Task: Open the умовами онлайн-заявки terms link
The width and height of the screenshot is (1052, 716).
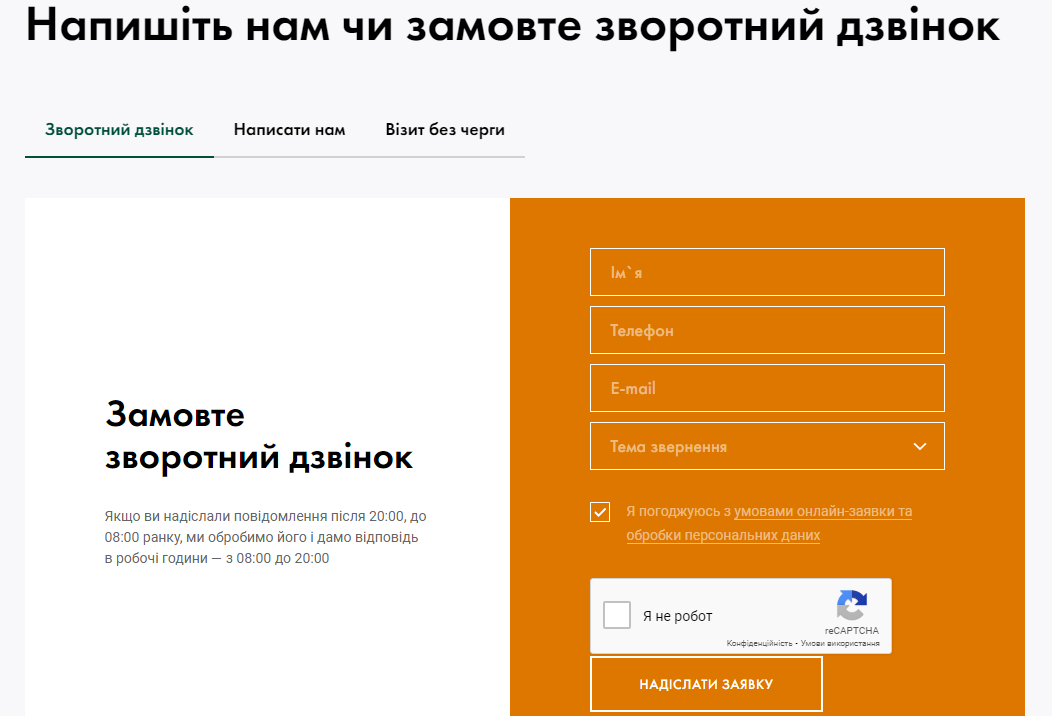Action: pos(822,511)
